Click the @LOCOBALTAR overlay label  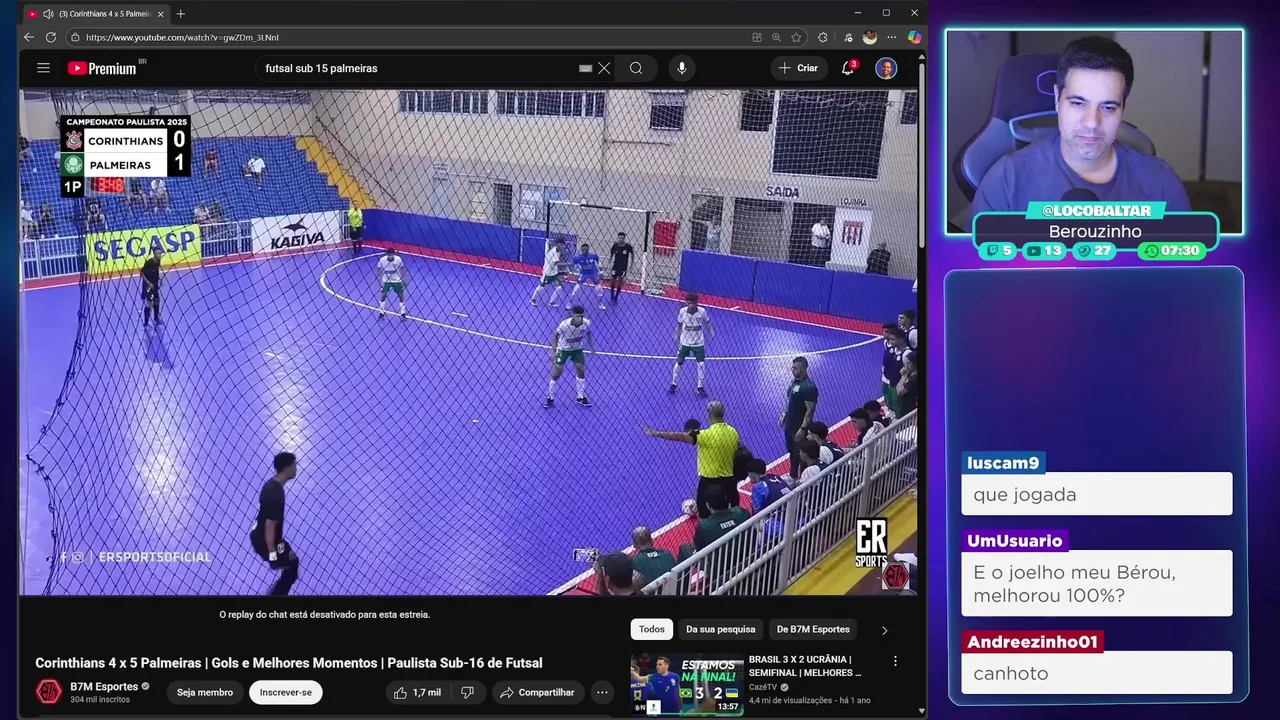pos(1095,210)
